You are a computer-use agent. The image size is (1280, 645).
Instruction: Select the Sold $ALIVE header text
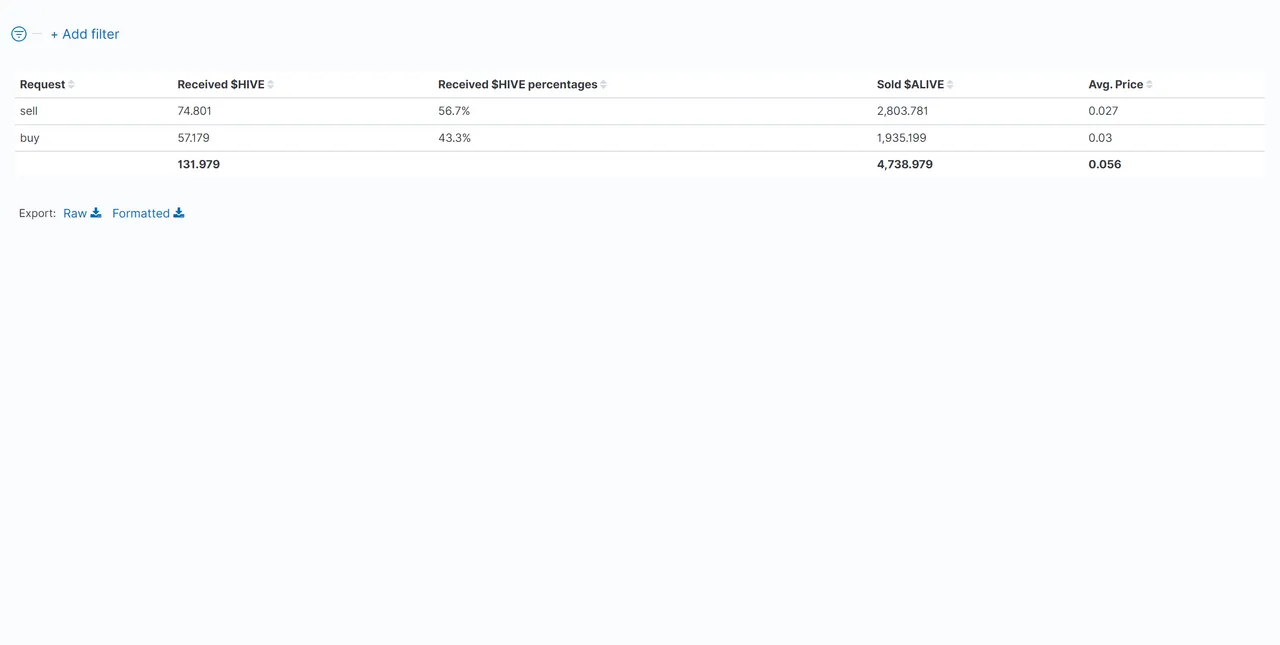910,85
